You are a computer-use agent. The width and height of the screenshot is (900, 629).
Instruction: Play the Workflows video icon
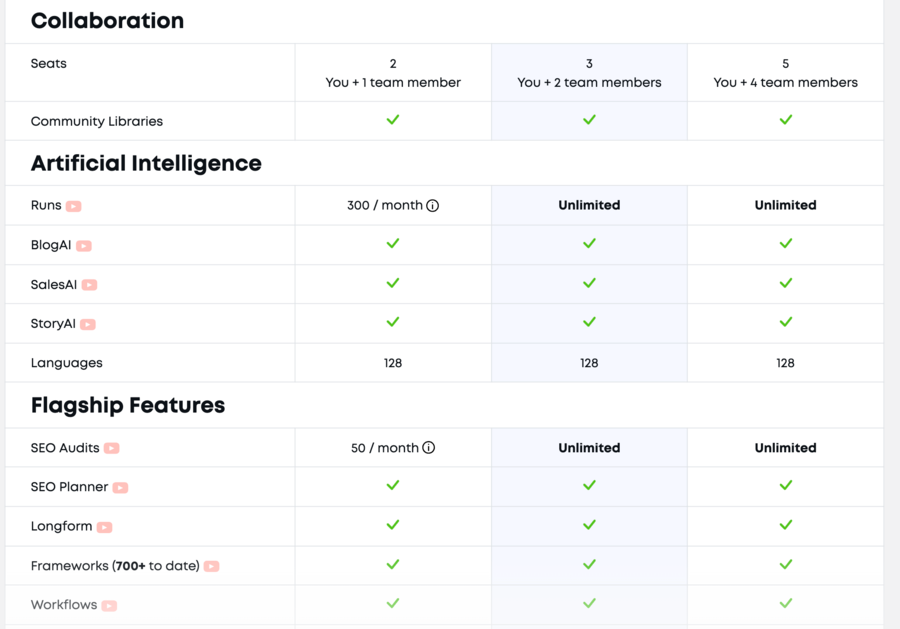click(x=109, y=604)
